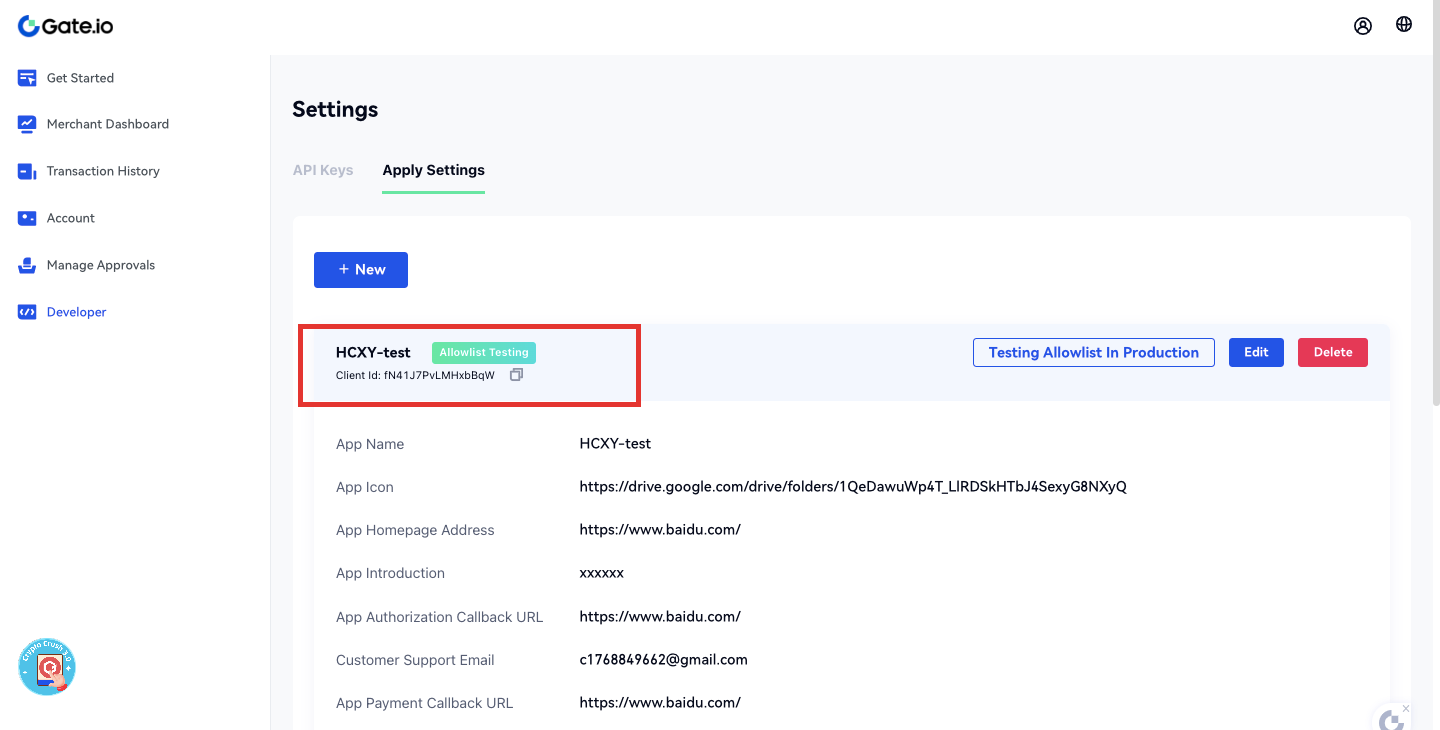The width and height of the screenshot is (1440, 730).
Task: Click the floating Gate widget icon
Action: pyautogui.click(x=1391, y=720)
